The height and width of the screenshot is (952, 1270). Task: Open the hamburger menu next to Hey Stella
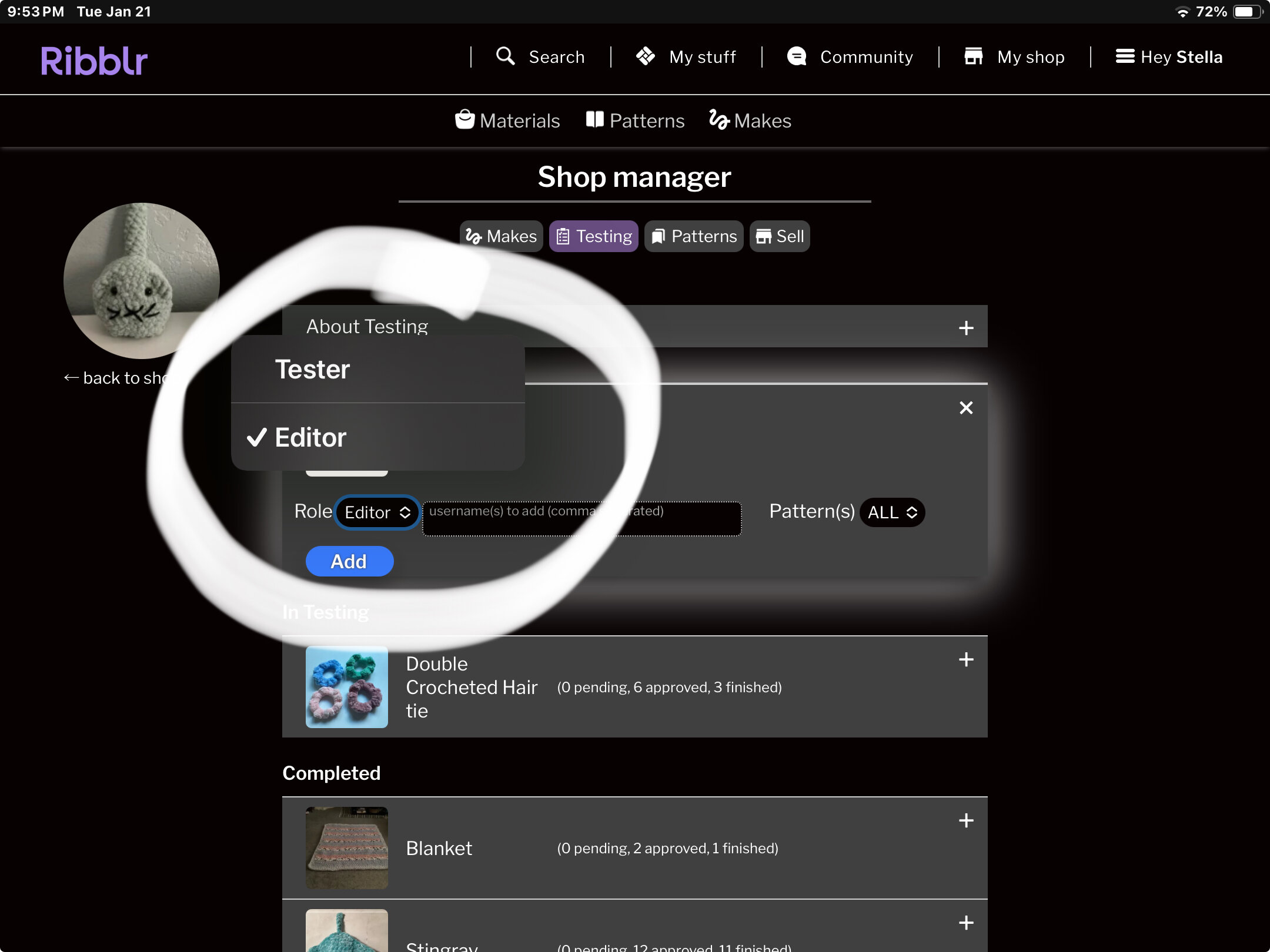pyautogui.click(x=1125, y=56)
